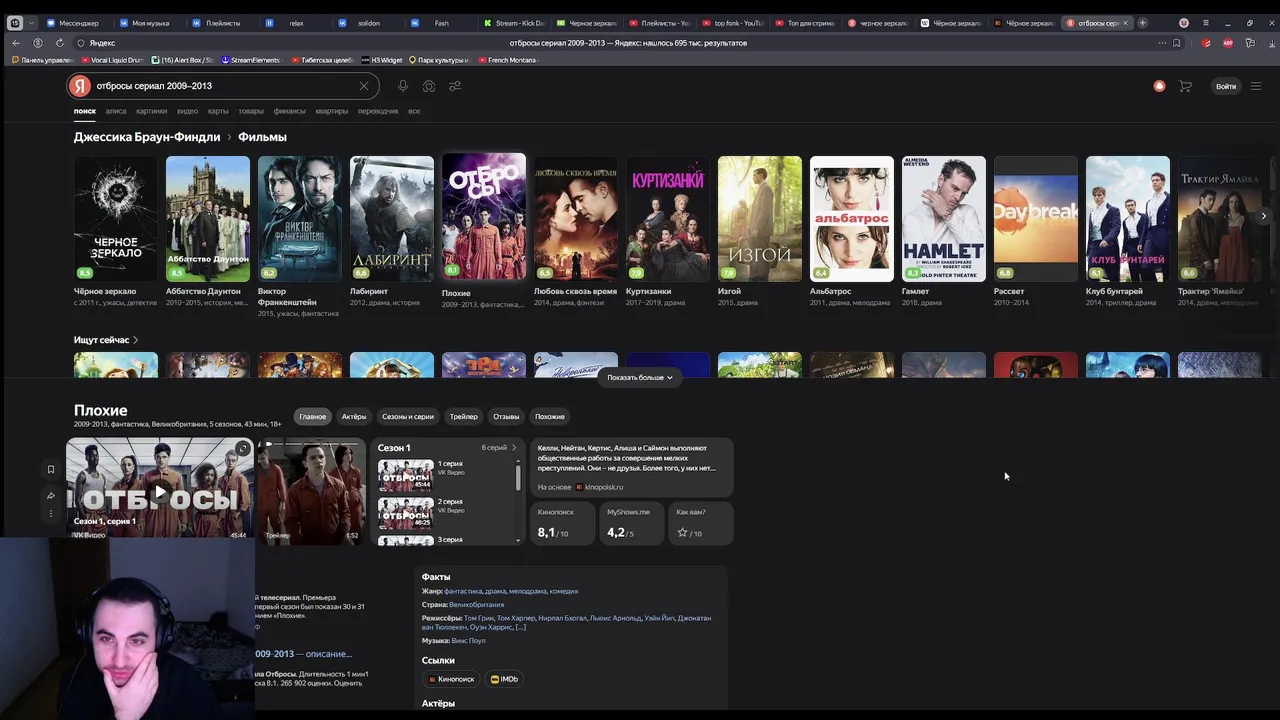The image size is (1280, 720).
Task: Expand Показать больше dropdown
Action: click(640, 377)
